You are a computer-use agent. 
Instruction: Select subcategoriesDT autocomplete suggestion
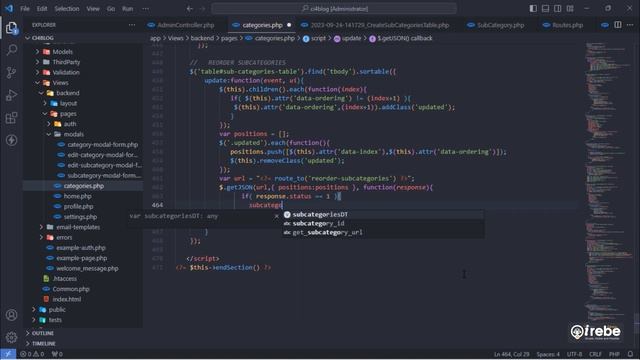tap(383, 214)
